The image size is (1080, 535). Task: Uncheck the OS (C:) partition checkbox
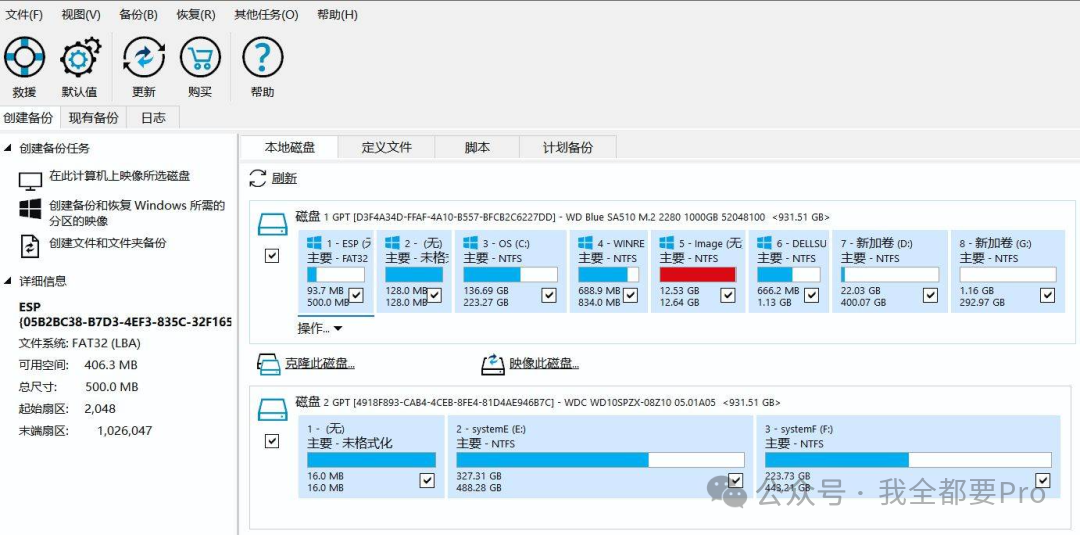pyautogui.click(x=548, y=295)
